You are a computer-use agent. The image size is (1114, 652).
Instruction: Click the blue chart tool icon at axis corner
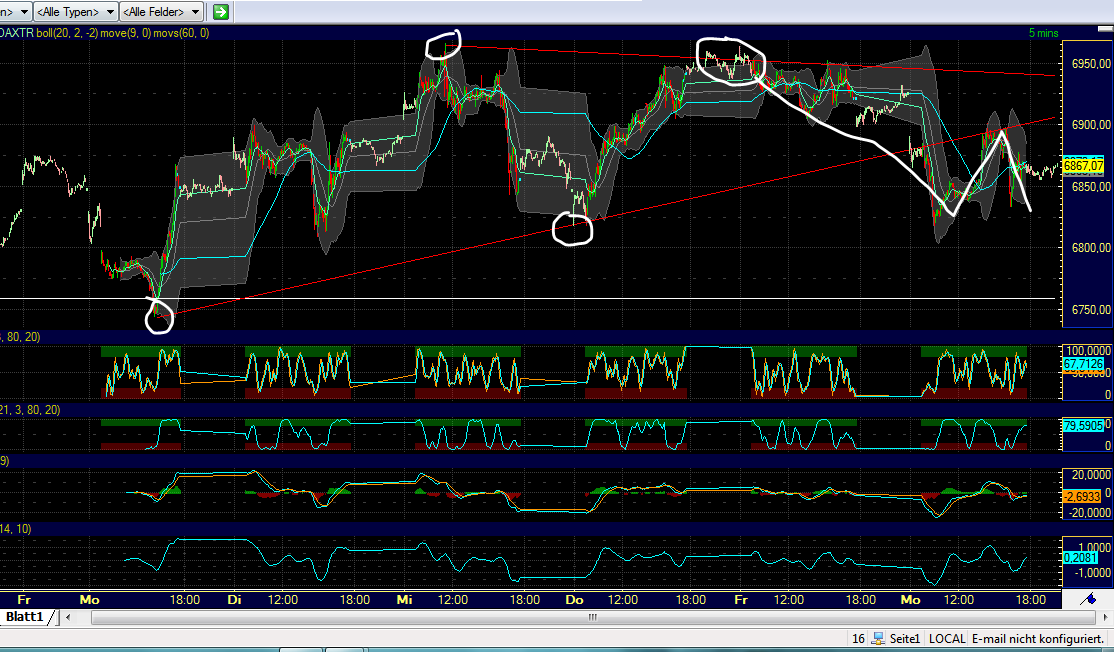coord(1088,599)
